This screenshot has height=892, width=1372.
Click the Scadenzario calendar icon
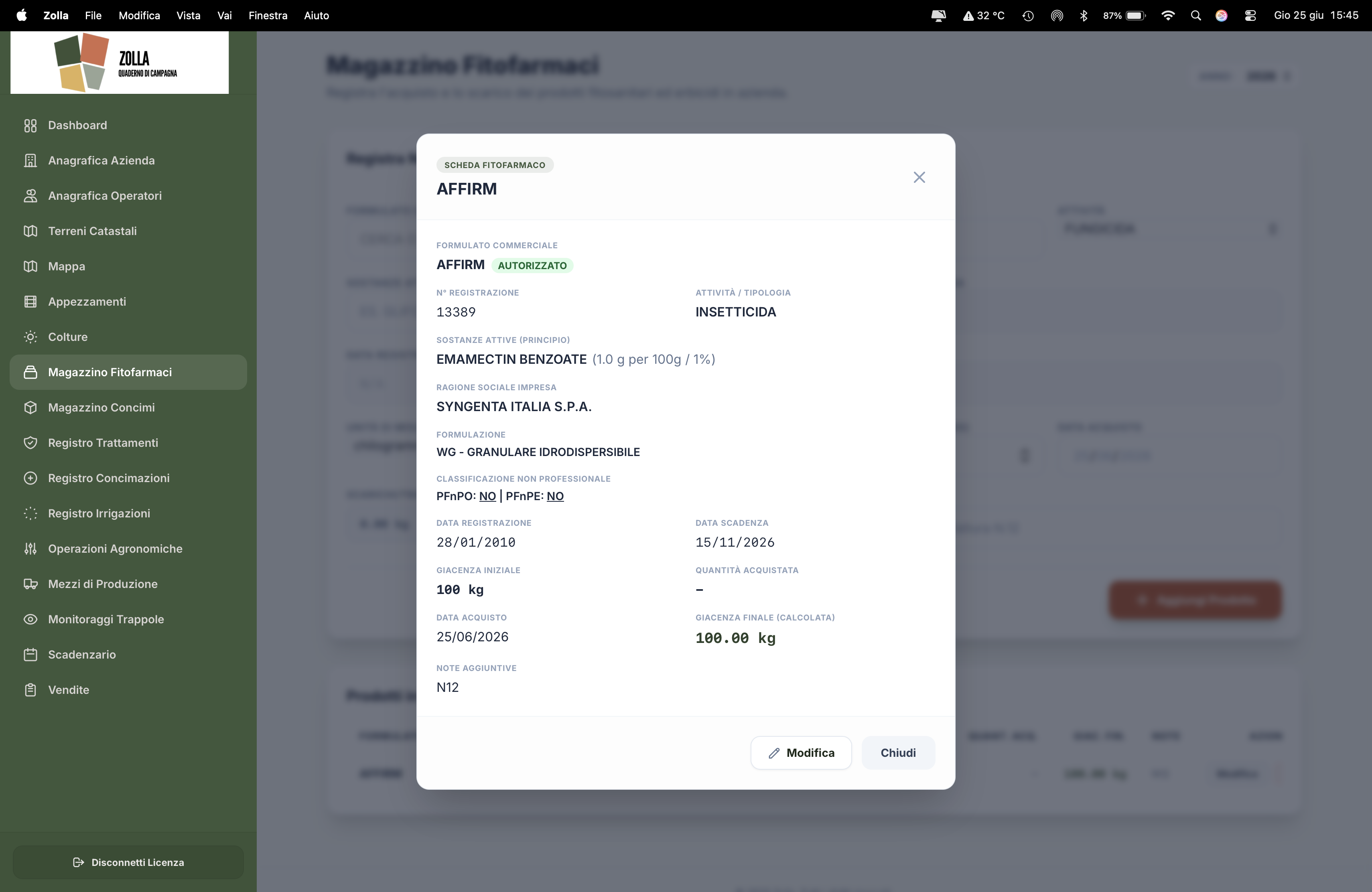pos(30,655)
